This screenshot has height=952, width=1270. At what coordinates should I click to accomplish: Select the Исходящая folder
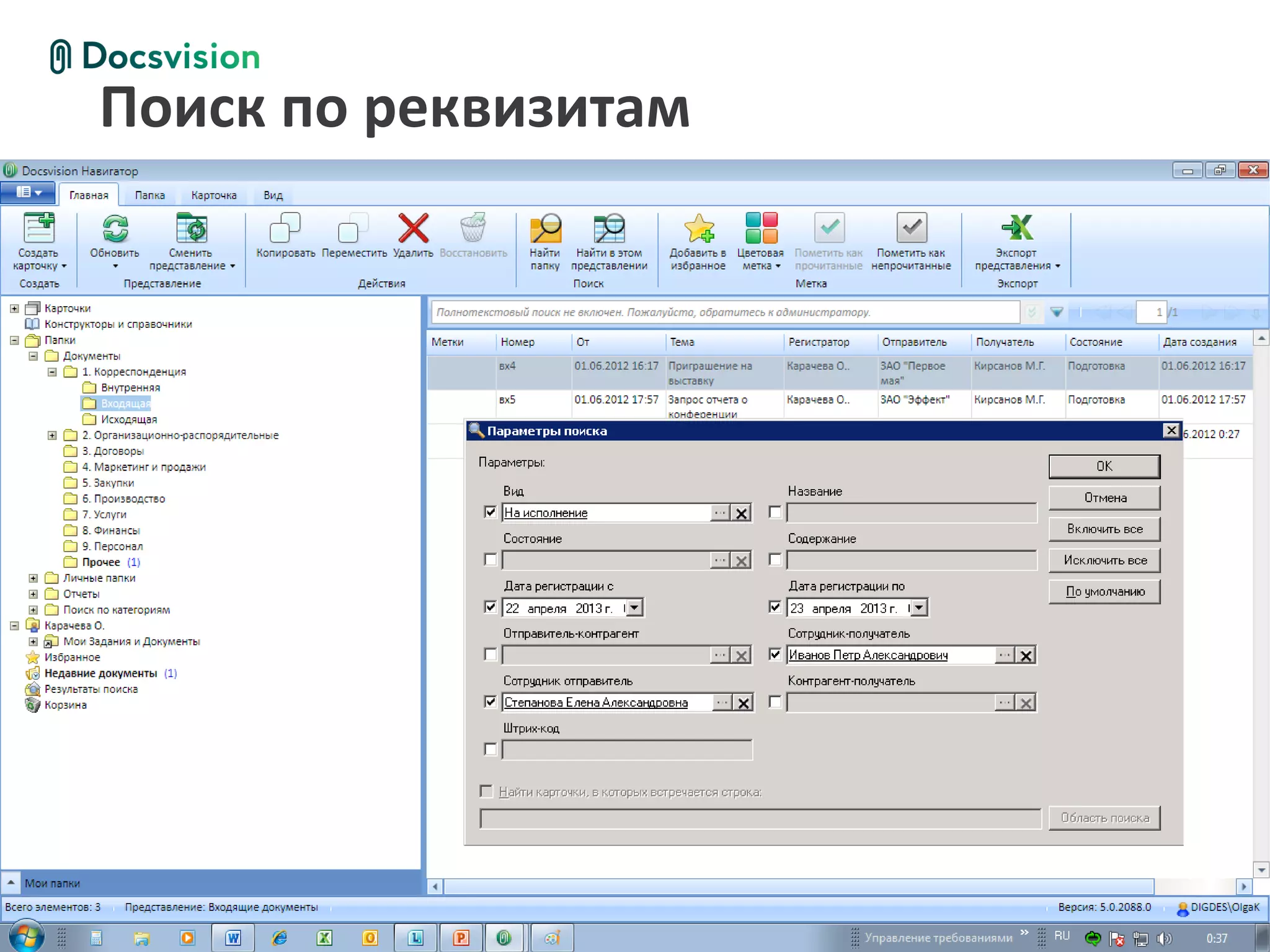click(x=128, y=419)
